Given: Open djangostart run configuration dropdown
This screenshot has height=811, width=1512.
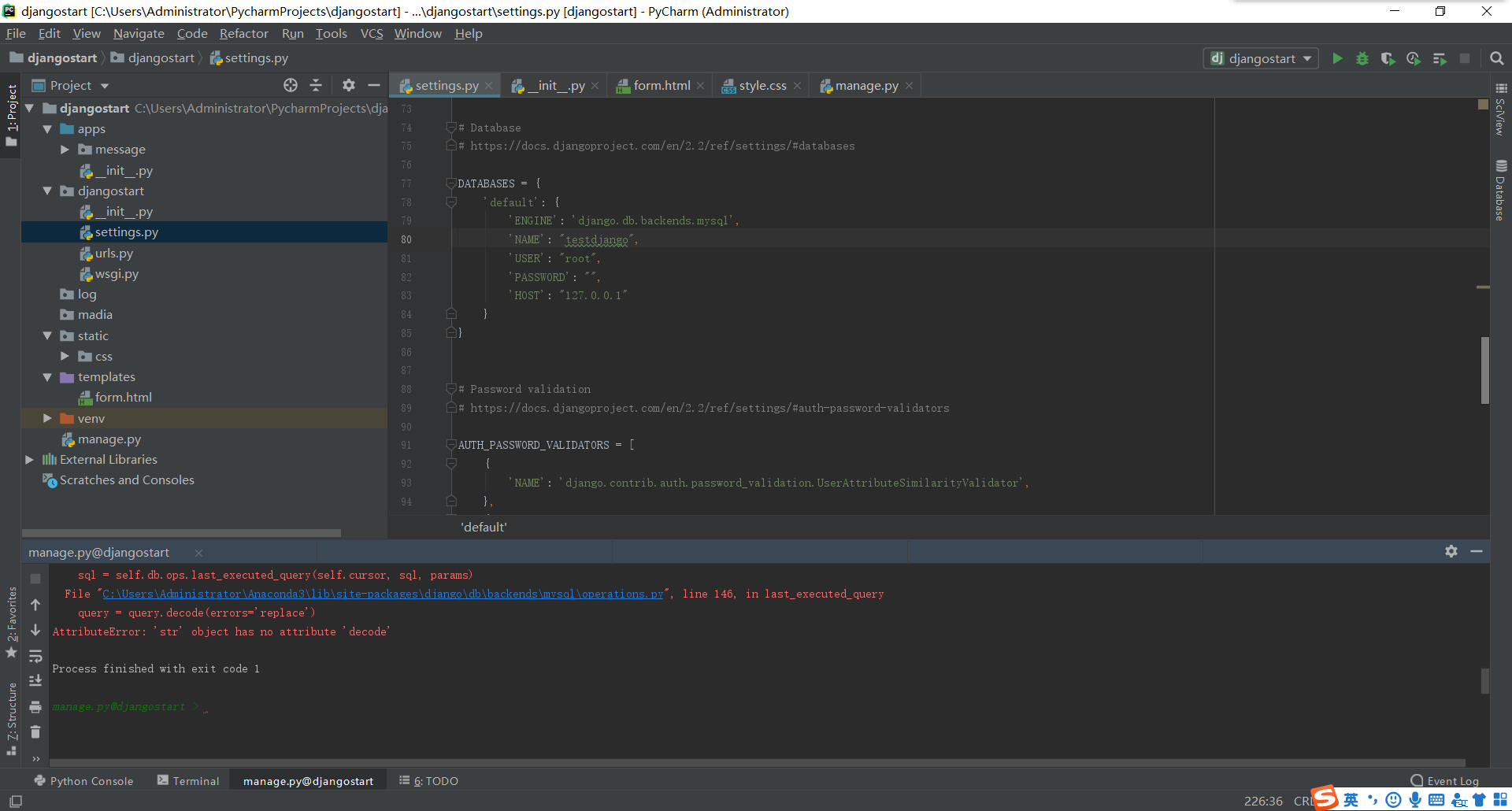Looking at the screenshot, I should pyautogui.click(x=1261, y=59).
